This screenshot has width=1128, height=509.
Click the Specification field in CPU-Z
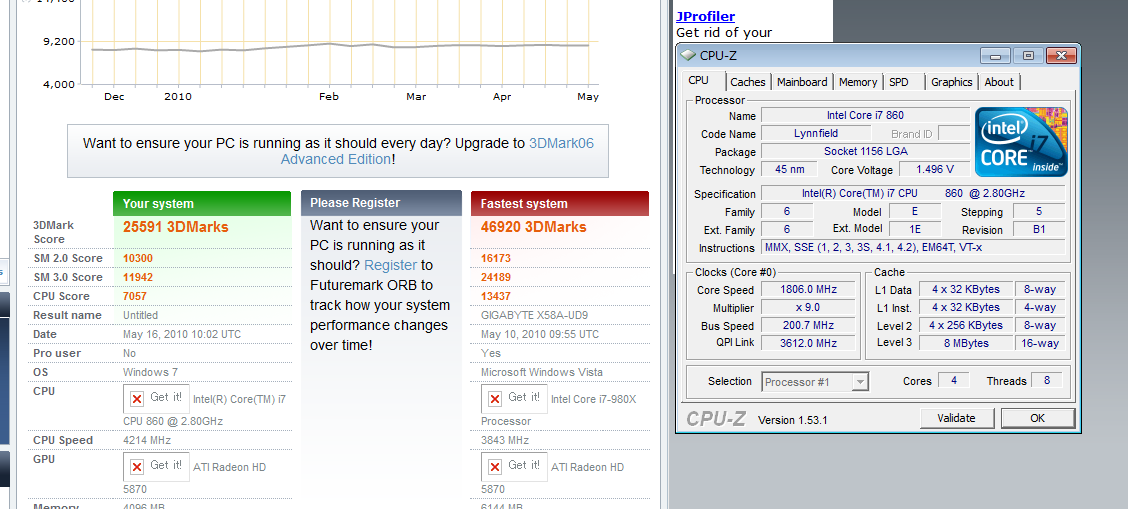tap(913, 193)
